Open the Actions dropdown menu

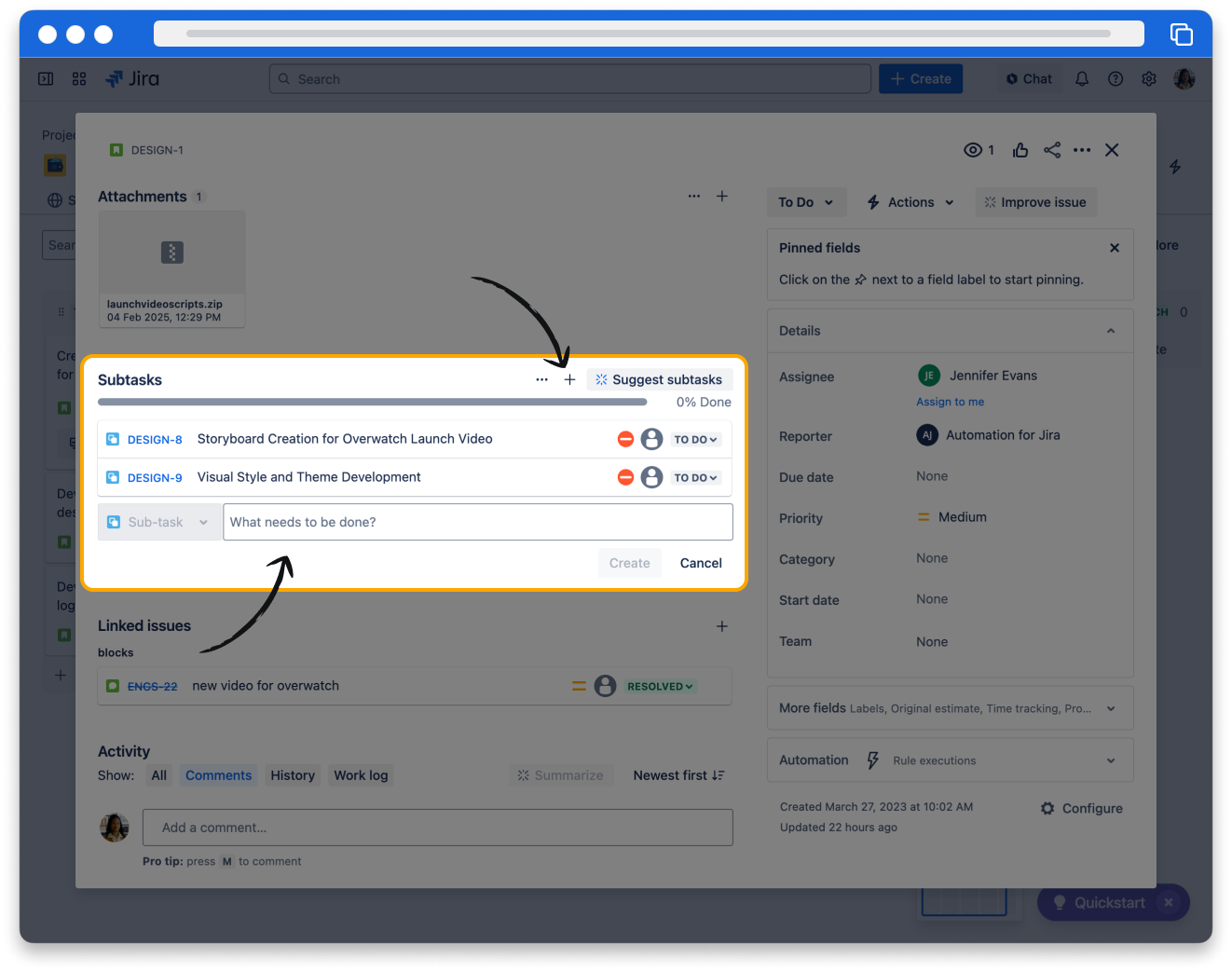pyautogui.click(x=910, y=202)
